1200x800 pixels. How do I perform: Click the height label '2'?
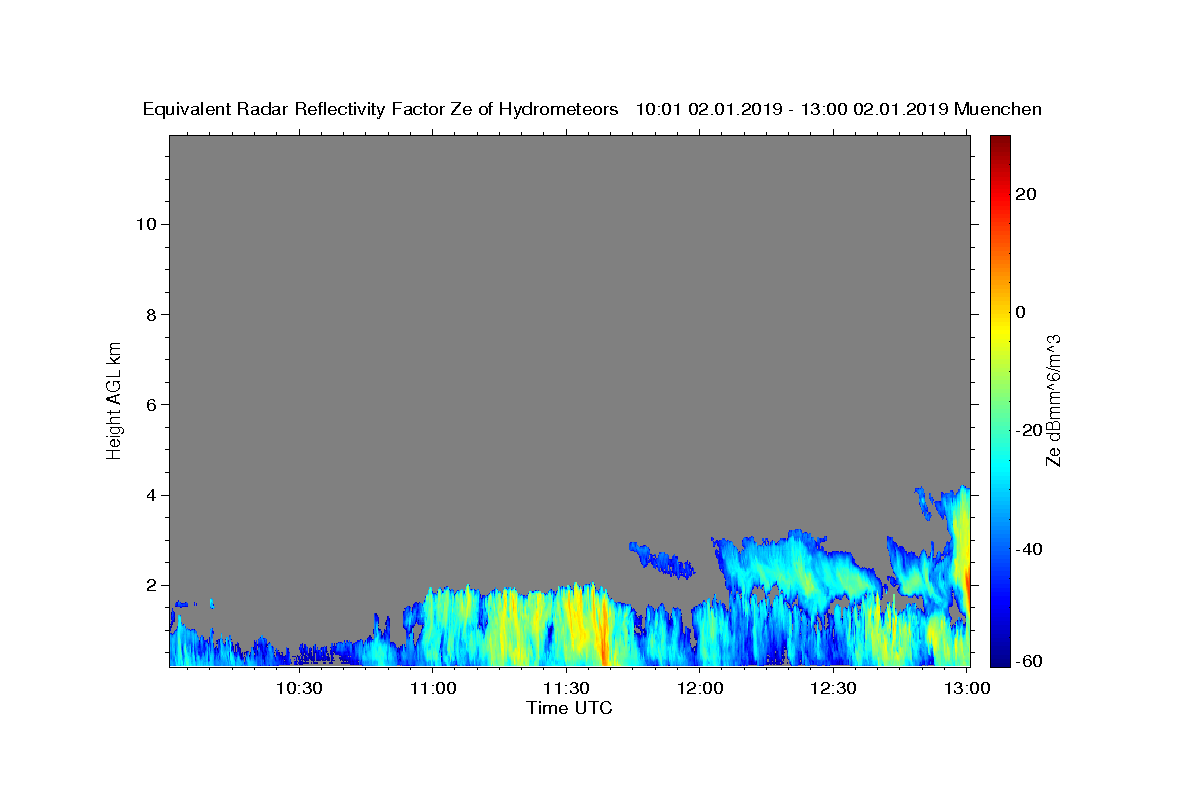point(151,585)
